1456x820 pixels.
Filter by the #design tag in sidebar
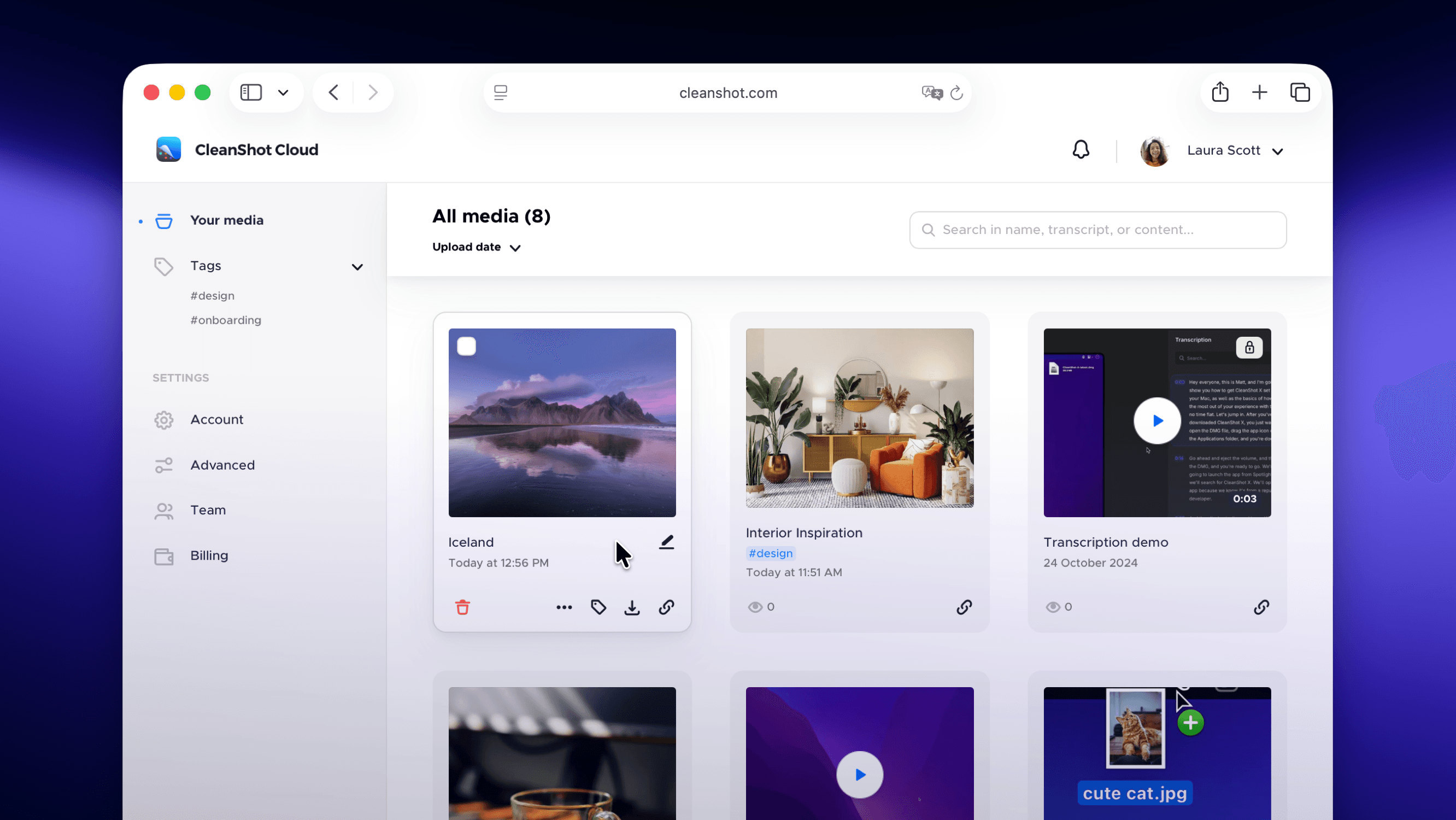click(213, 296)
